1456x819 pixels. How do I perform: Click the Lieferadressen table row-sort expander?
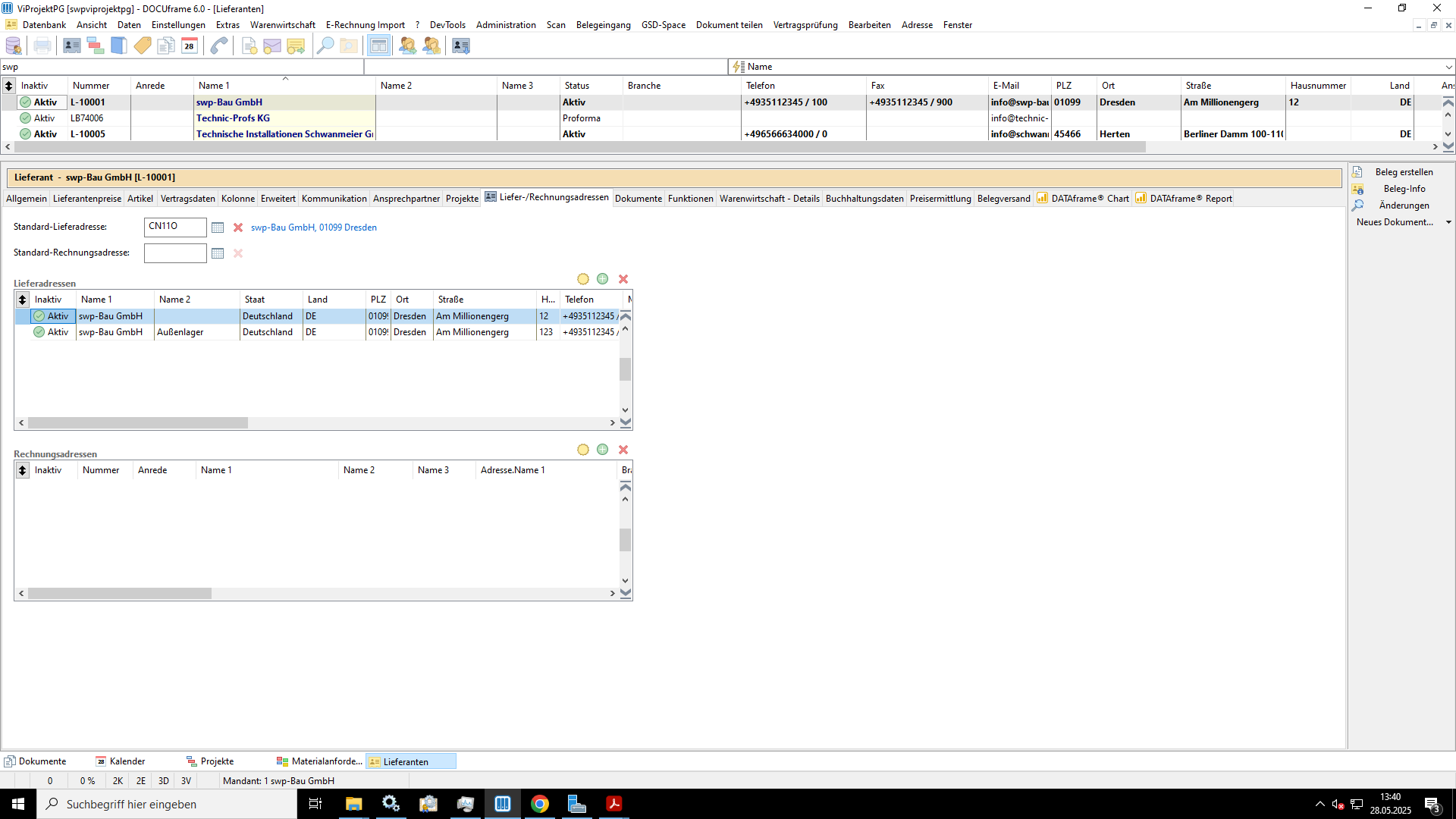23,300
